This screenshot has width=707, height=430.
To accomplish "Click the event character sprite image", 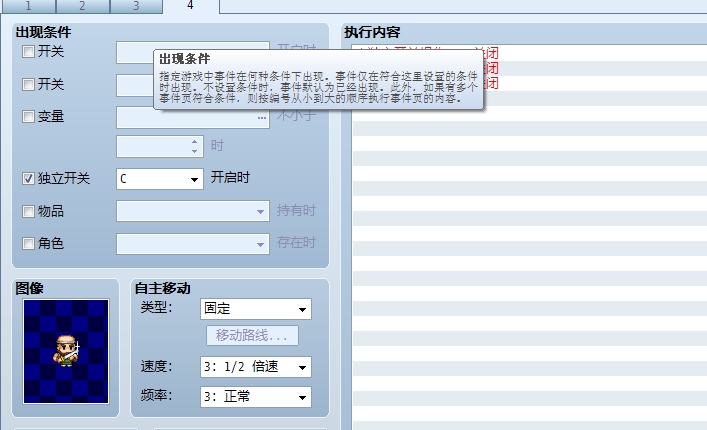I will tap(66, 351).
